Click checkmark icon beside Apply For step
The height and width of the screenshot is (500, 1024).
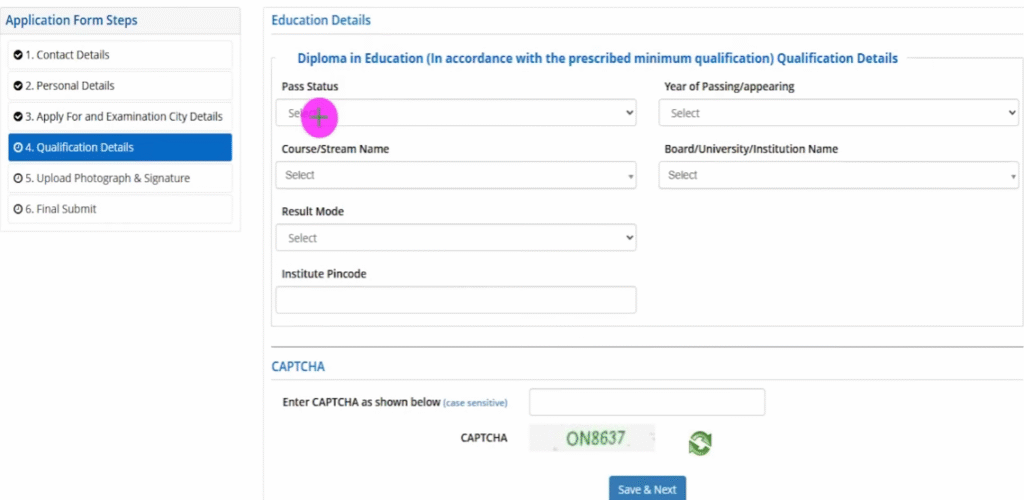pos(17,117)
